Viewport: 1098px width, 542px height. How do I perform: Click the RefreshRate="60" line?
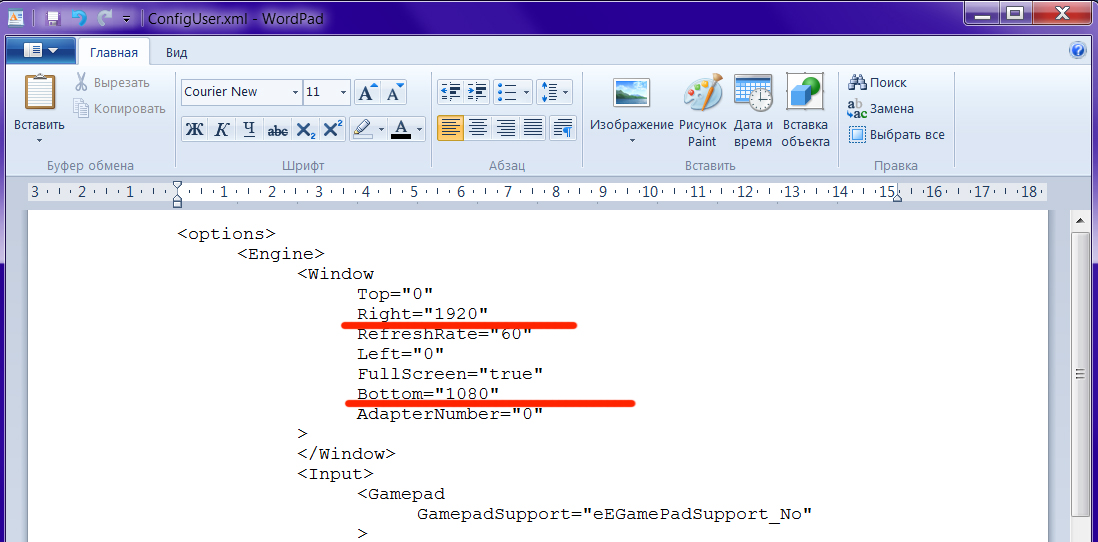445,333
